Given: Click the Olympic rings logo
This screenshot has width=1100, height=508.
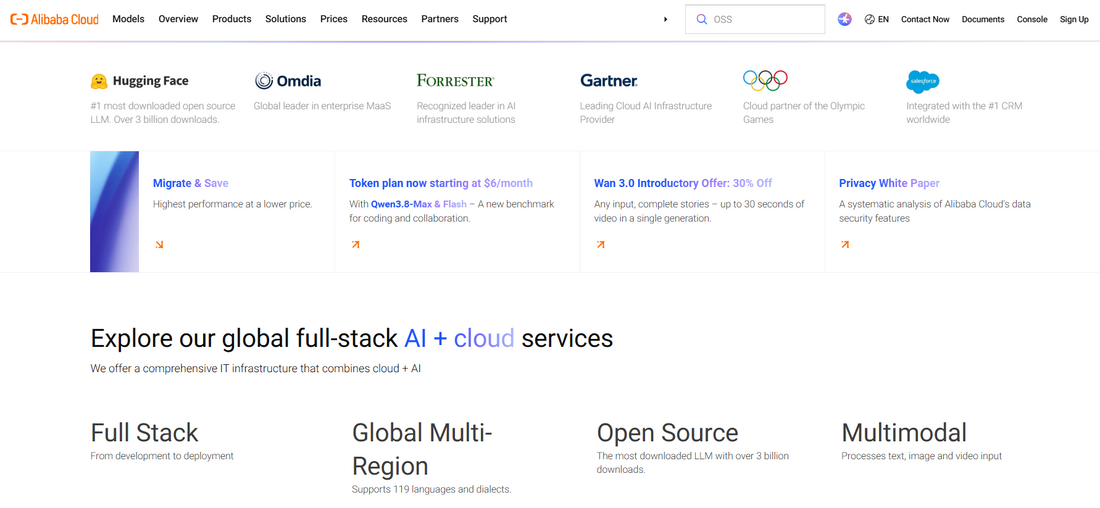Looking at the screenshot, I should pos(765,81).
